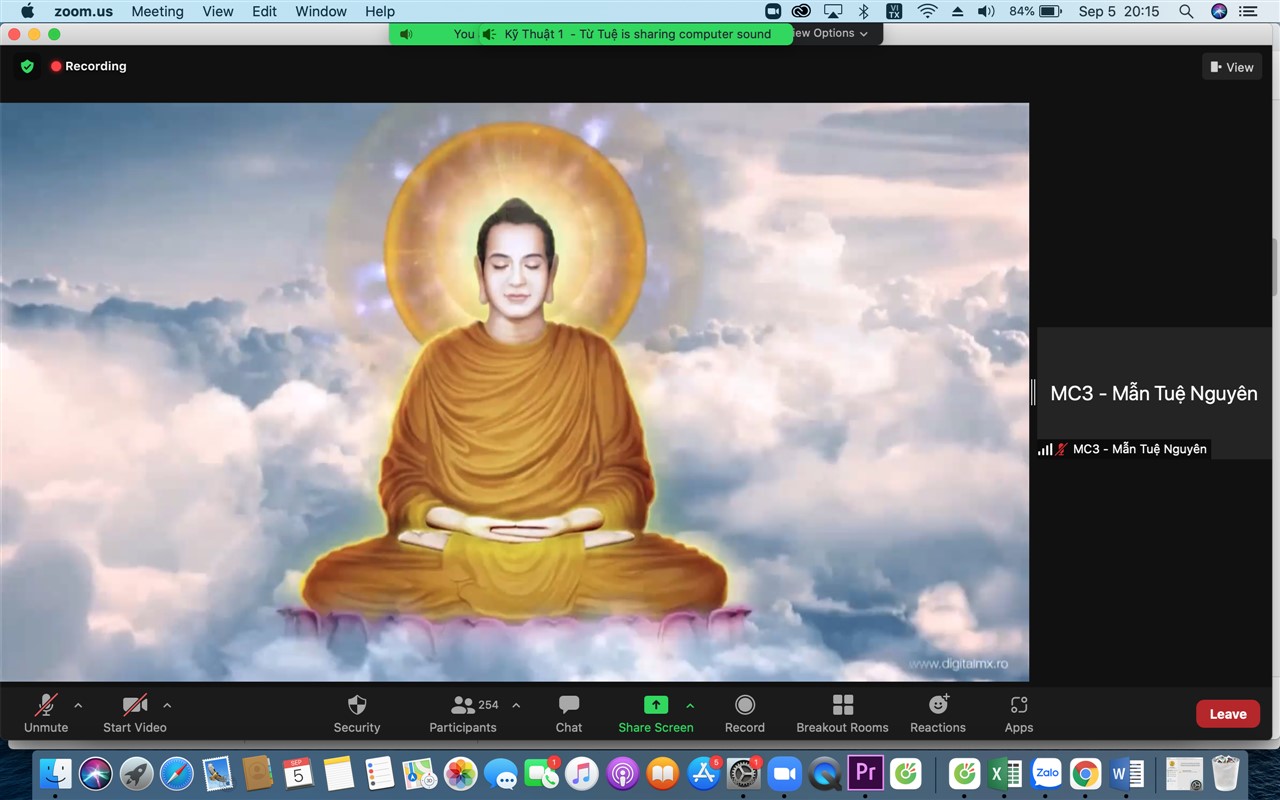Screen dimensions: 1280x800
Task: Open the Security shield options
Action: tap(357, 714)
